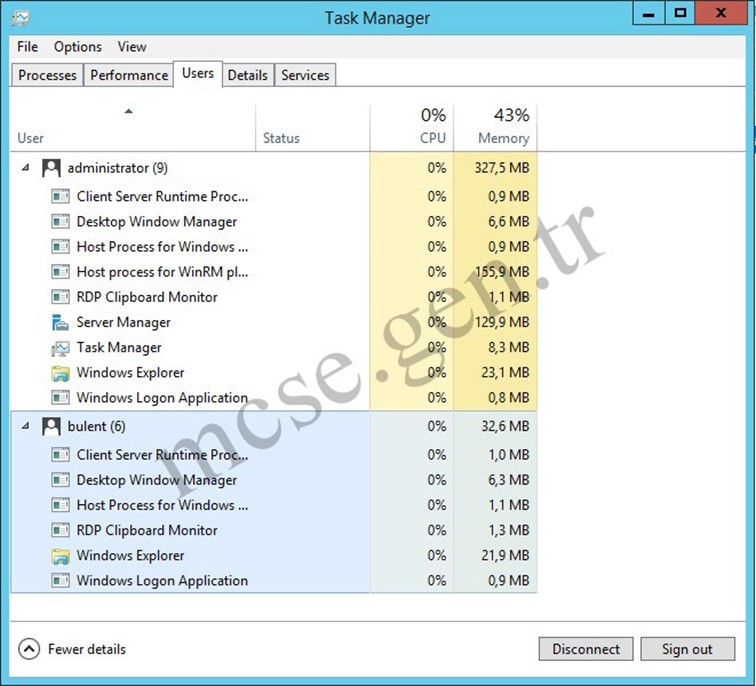Screen dimensions: 756x686
Task: Switch to the Performance tab
Action: [x=129, y=75]
